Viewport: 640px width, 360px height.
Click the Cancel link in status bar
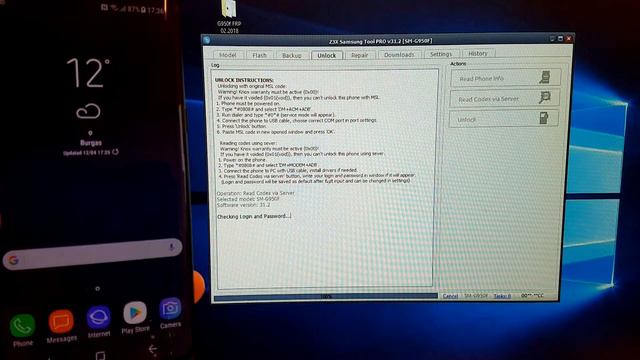click(450, 296)
